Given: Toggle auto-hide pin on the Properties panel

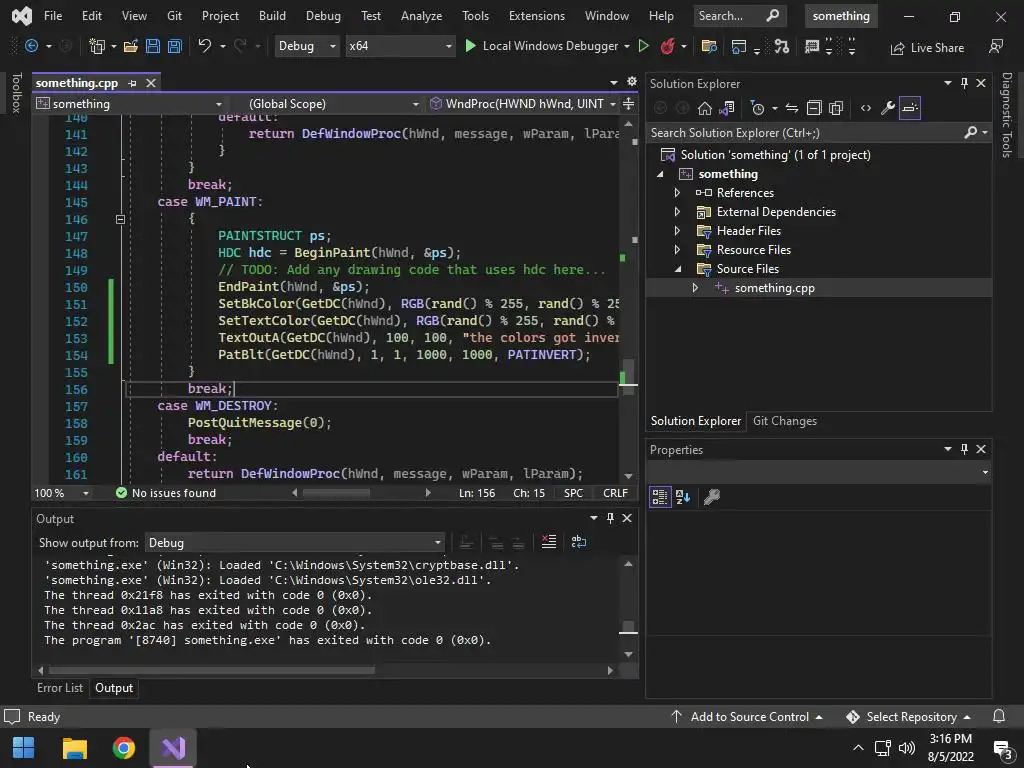Looking at the screenshot, I should [x=964, y=449].
